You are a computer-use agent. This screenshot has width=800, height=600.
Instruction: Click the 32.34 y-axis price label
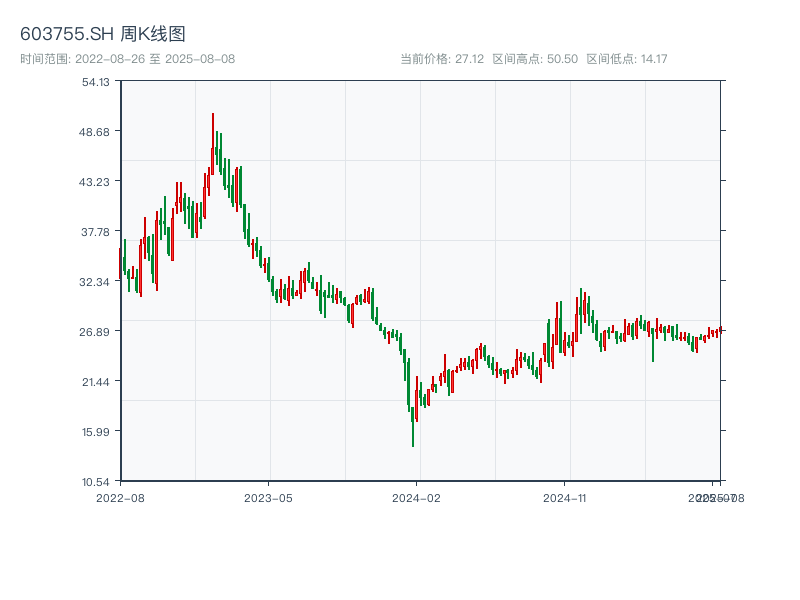click(x=96, y=282)
